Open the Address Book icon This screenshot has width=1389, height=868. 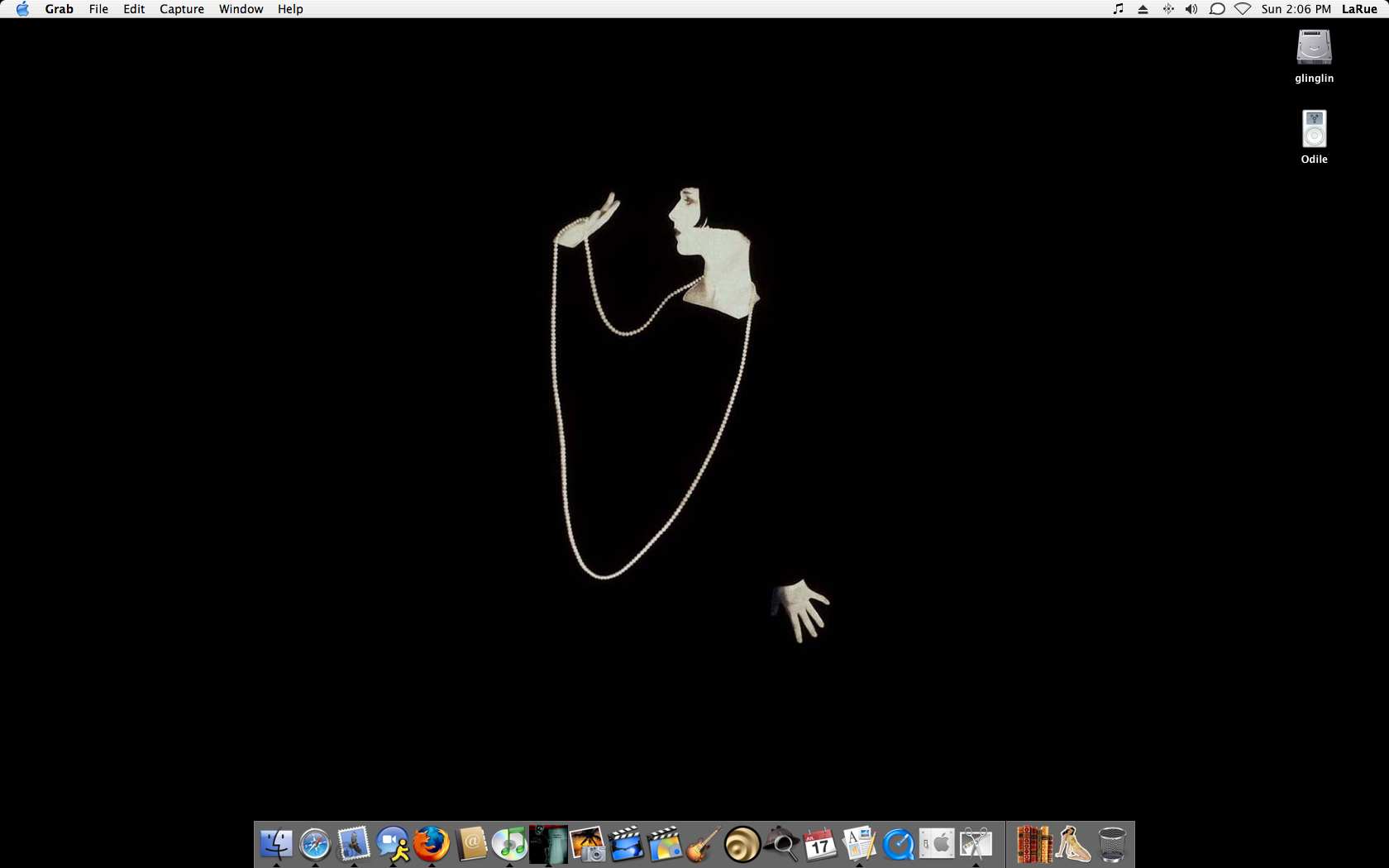[x=470, y=844]
